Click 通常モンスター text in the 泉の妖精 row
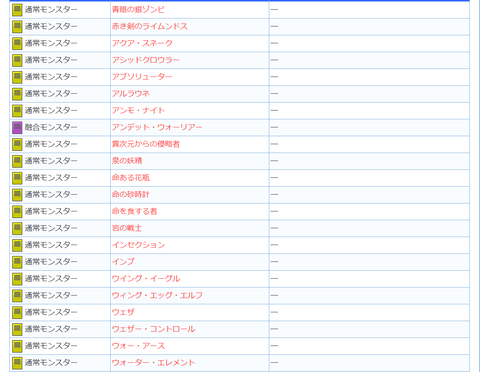The image size is (480, 372). [x=51, y=161]
